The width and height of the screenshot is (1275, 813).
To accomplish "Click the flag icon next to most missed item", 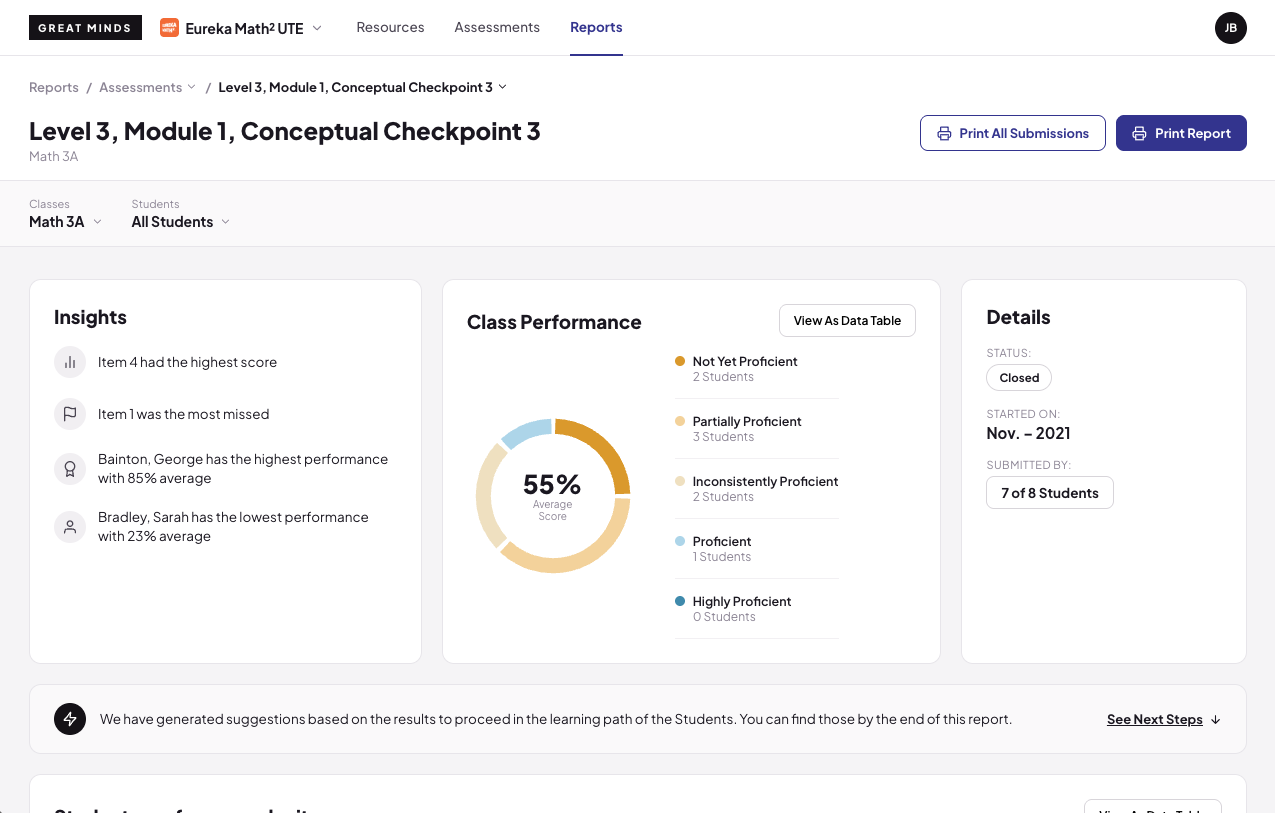I will pyautogui.click(x=70, y=414).
